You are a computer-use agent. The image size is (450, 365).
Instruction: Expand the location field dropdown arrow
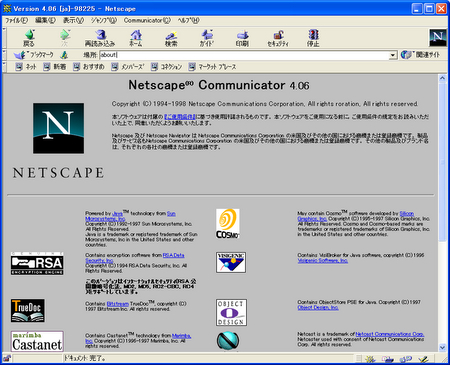[x=393, y=55]
